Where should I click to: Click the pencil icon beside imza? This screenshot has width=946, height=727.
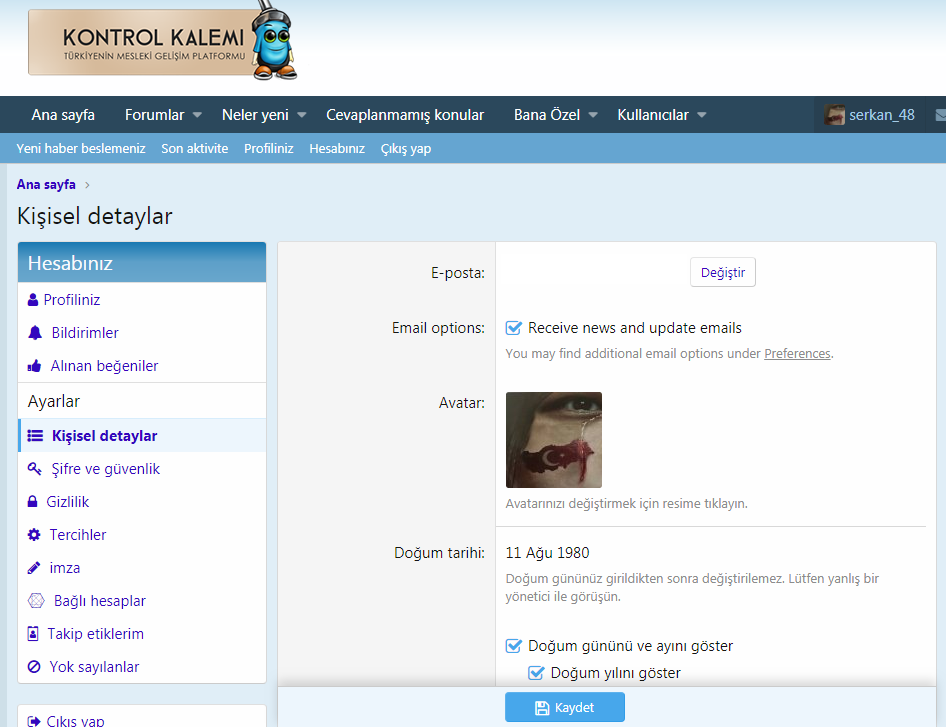click(34, 568)
